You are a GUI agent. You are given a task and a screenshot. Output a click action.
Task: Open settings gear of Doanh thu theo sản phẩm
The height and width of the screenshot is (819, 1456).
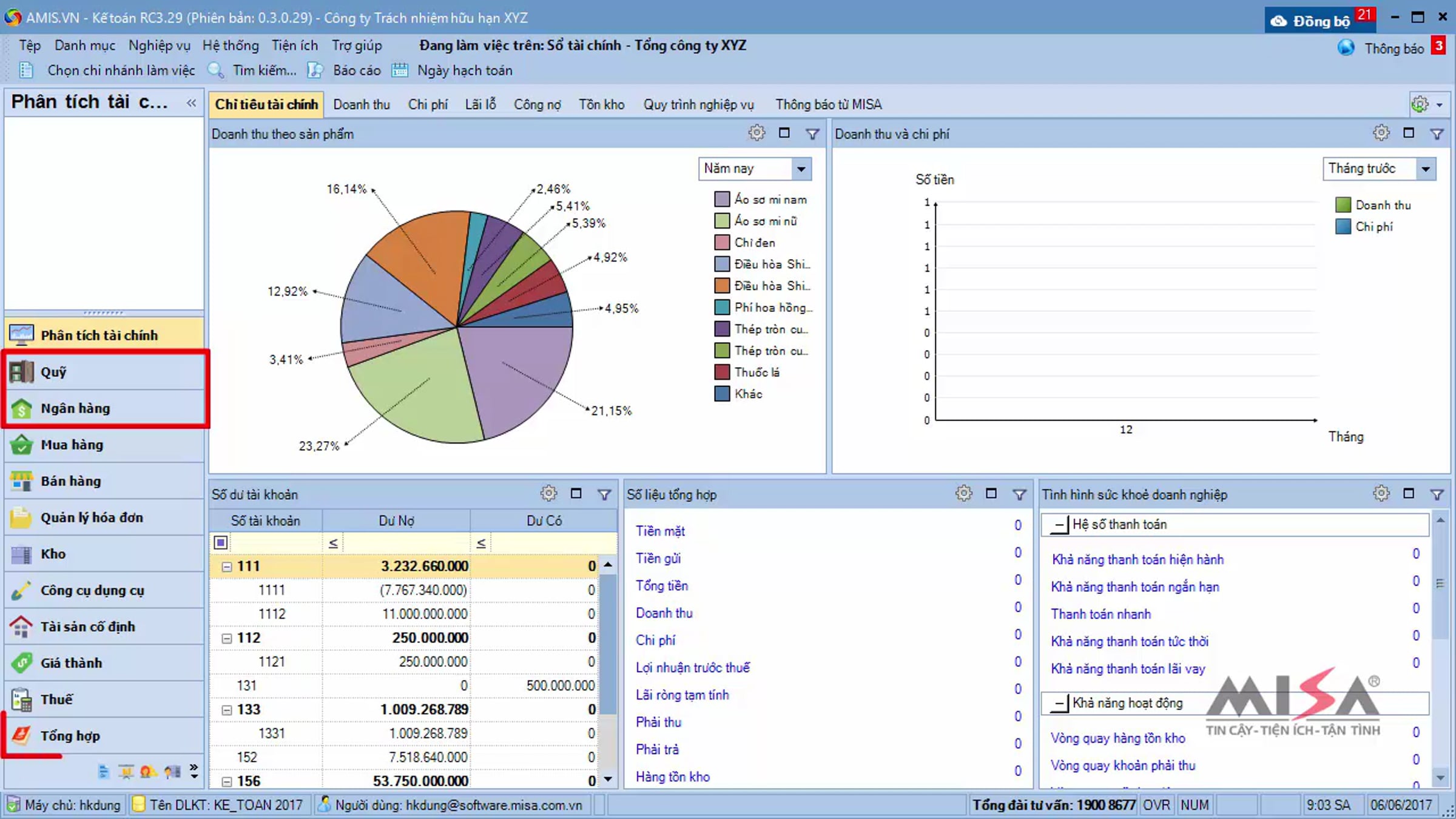pyautogui.click(x=757, y=133)
